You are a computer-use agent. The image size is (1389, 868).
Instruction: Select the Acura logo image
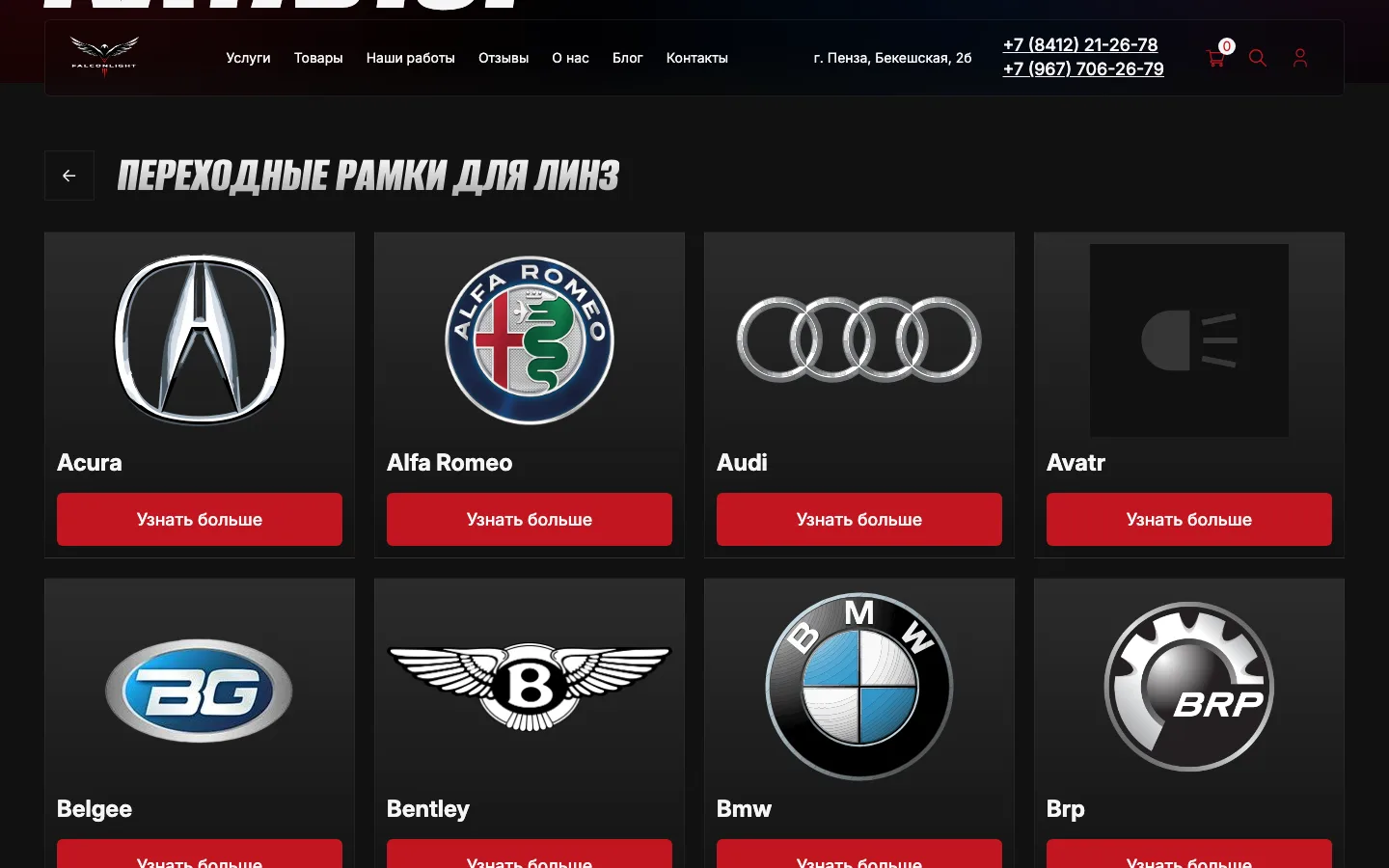pyautogui.click(x=200, y=339)
